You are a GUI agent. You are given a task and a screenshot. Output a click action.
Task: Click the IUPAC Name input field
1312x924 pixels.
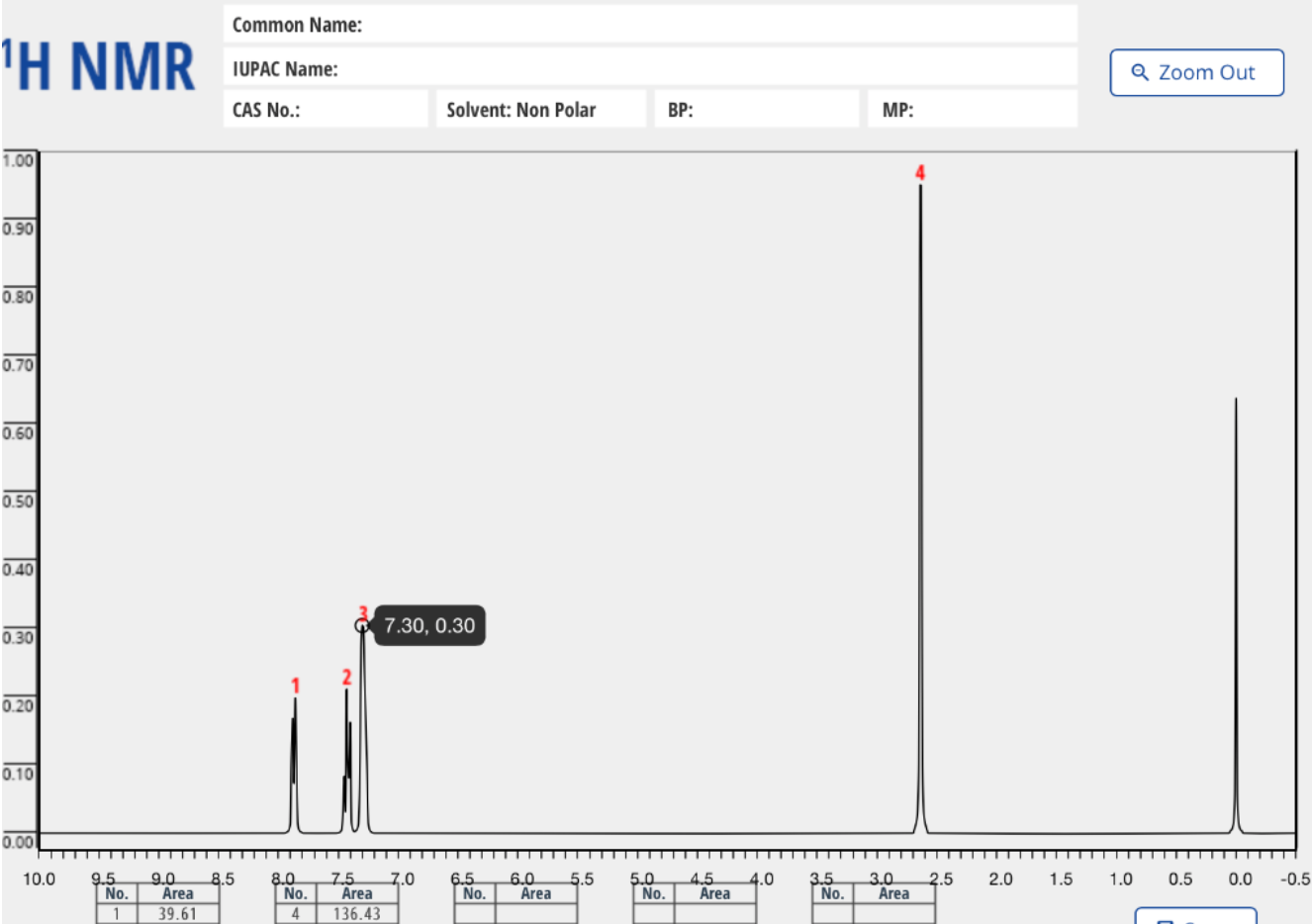[x=653, y=67]
